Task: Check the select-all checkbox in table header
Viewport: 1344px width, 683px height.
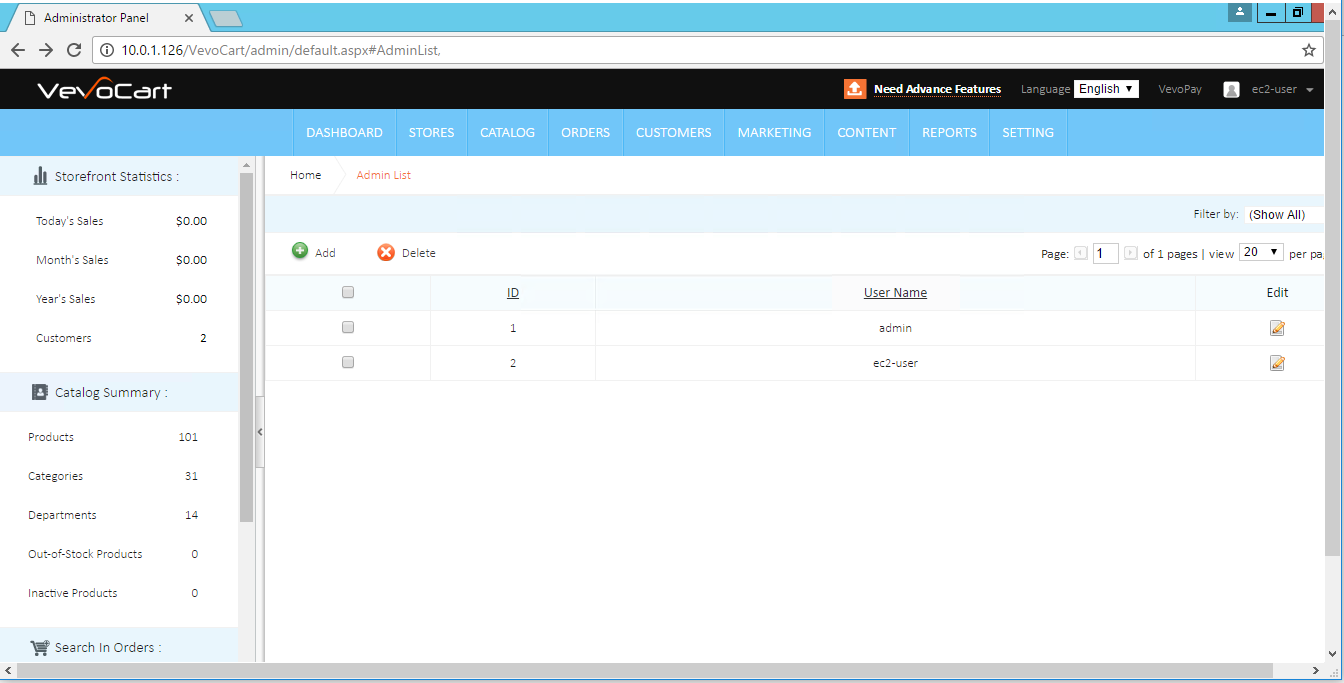Action: pyautogui.click(x=348, y=293)
